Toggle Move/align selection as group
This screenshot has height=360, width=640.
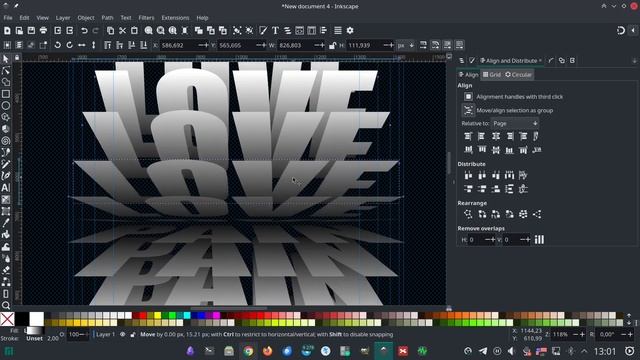pyautogui.click(x=468, y=110)
